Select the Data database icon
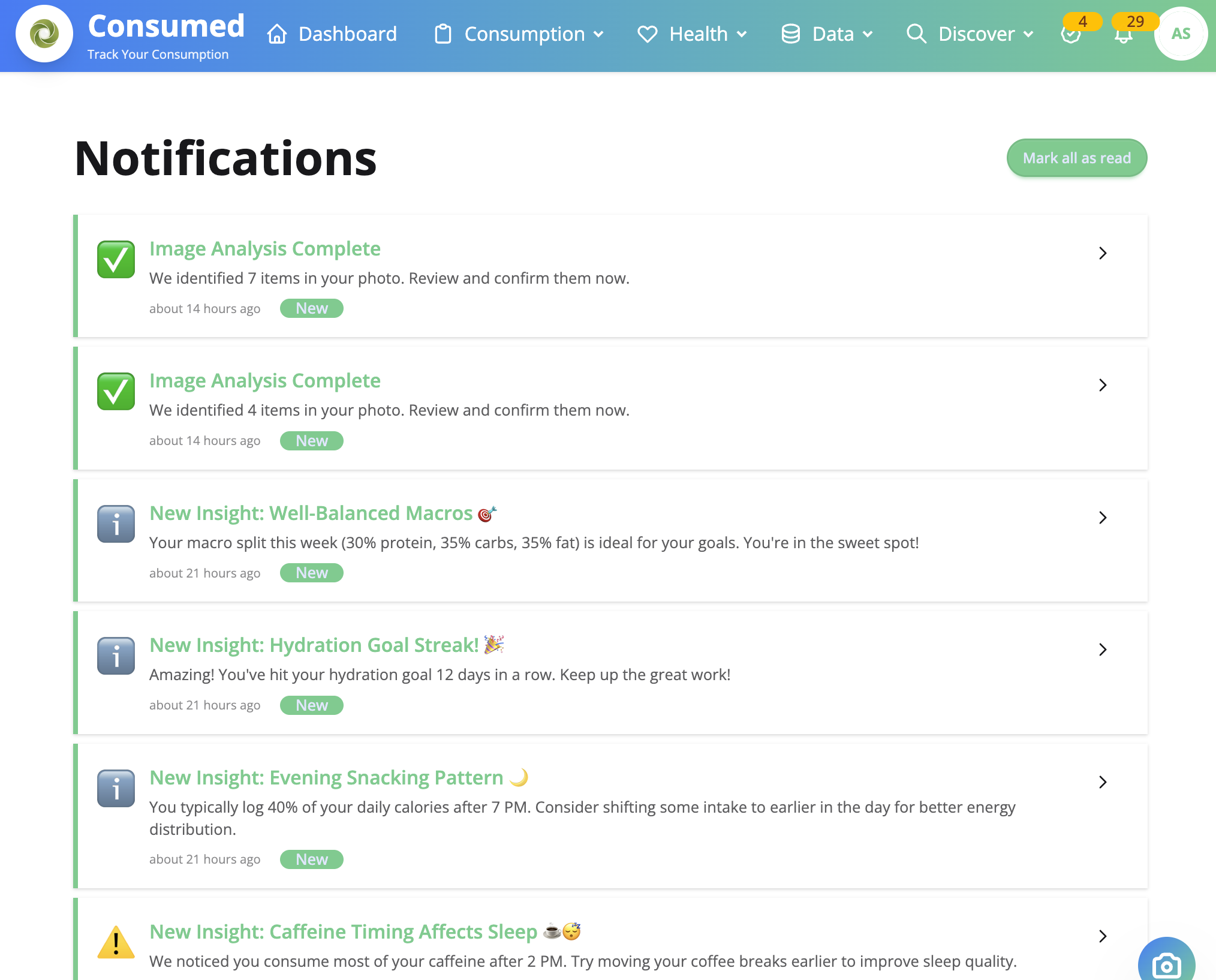Viewport: 1216px width, 980px height. point(790,35)
